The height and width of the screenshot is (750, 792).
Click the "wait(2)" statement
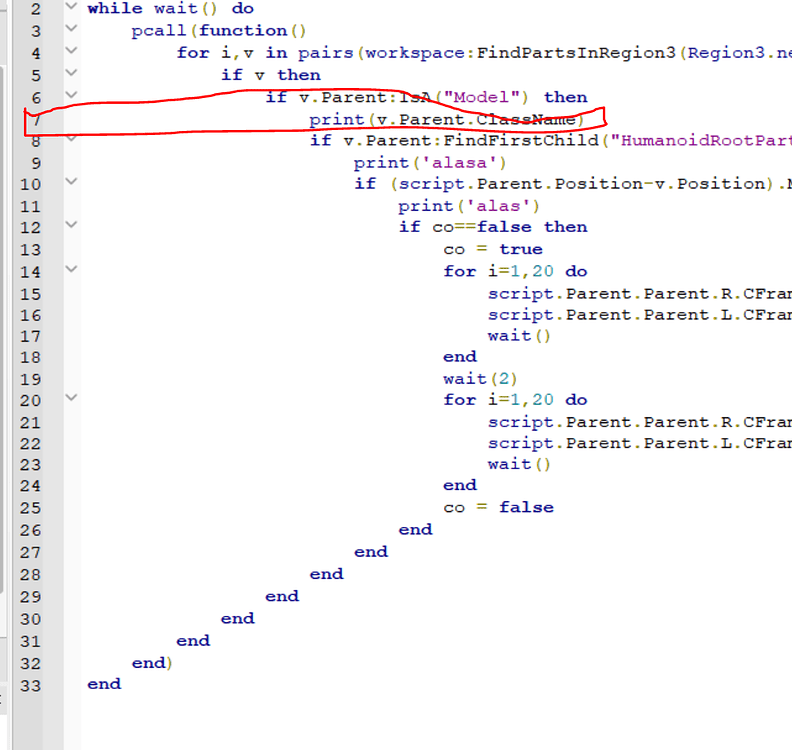pos(480,379)
